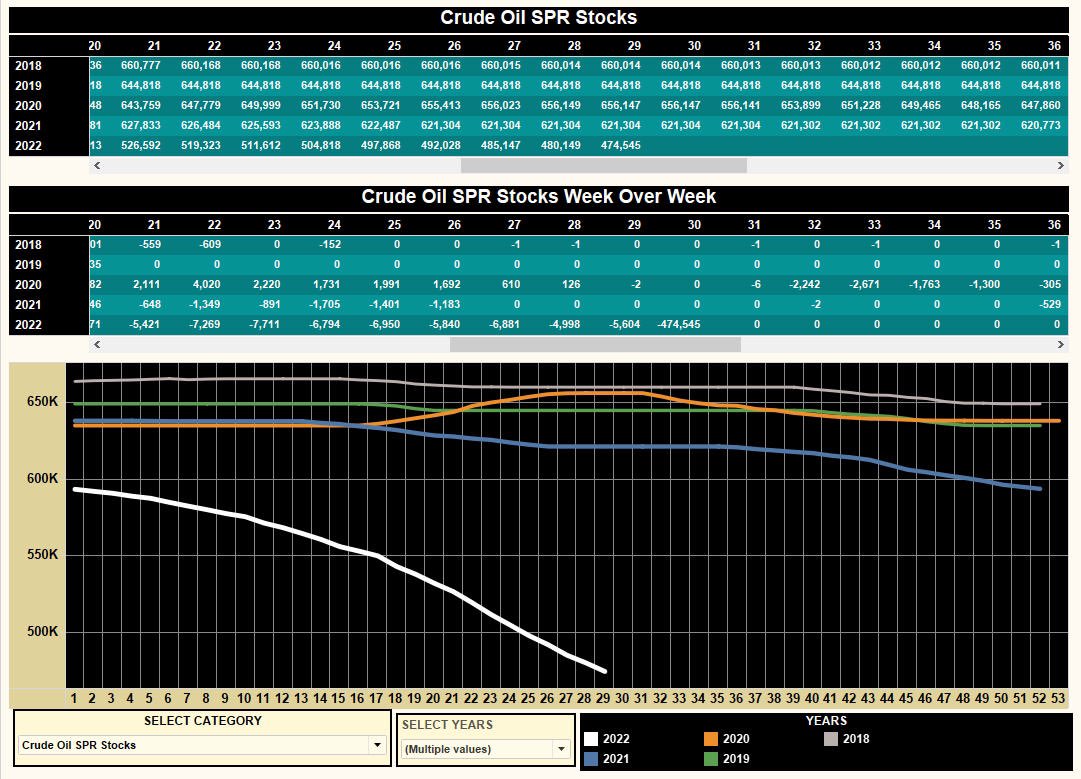
Task: Click the YEARS legend heading
Action: tap(826, 721)
